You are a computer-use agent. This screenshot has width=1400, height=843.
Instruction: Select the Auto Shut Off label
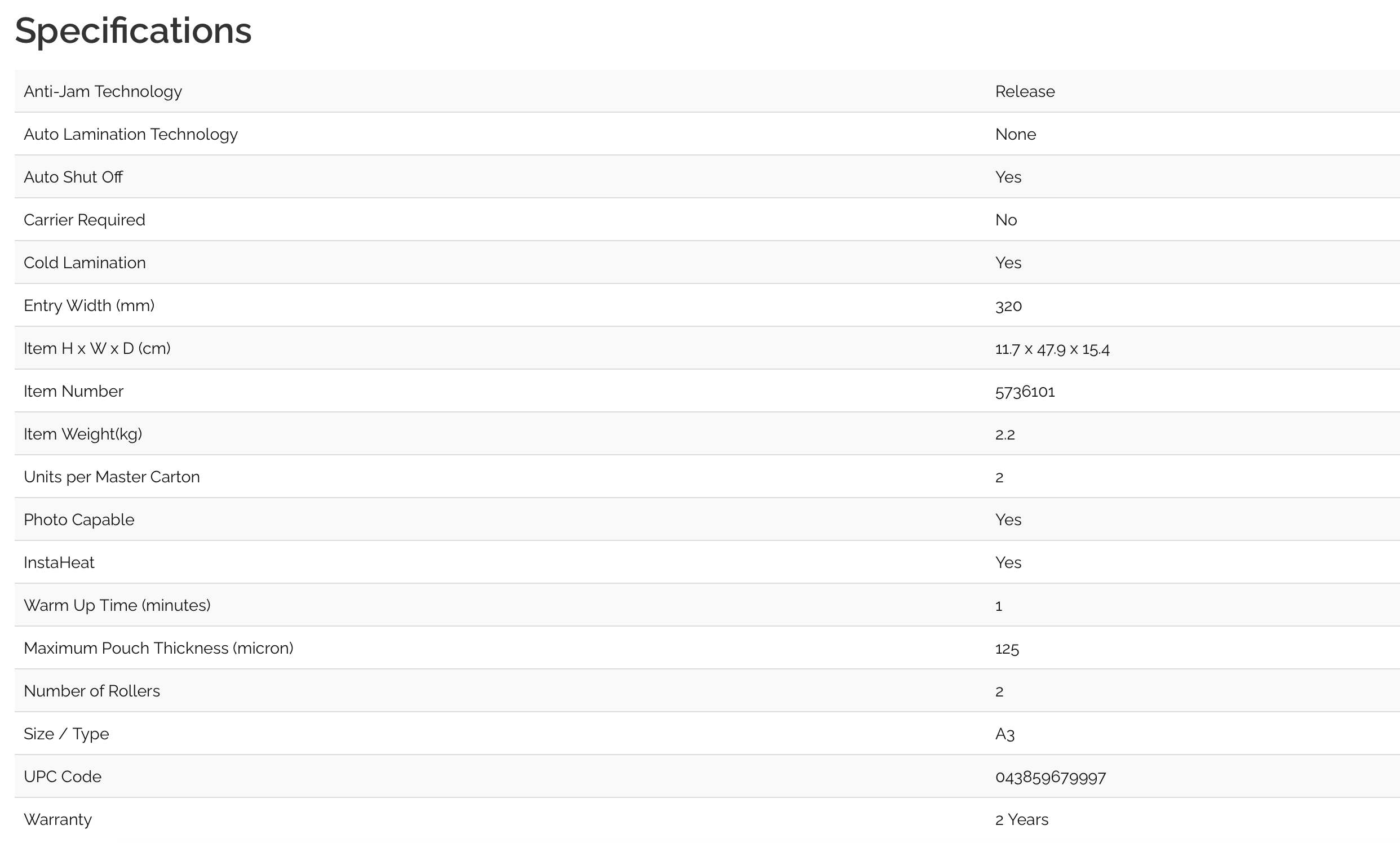(73, 178)
